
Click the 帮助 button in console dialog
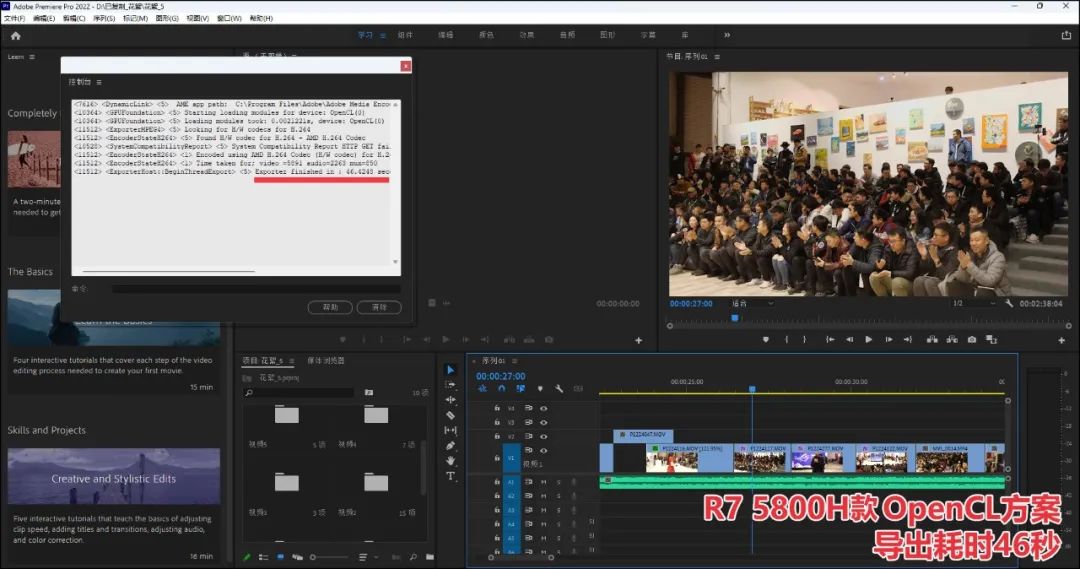click(330, 307)
